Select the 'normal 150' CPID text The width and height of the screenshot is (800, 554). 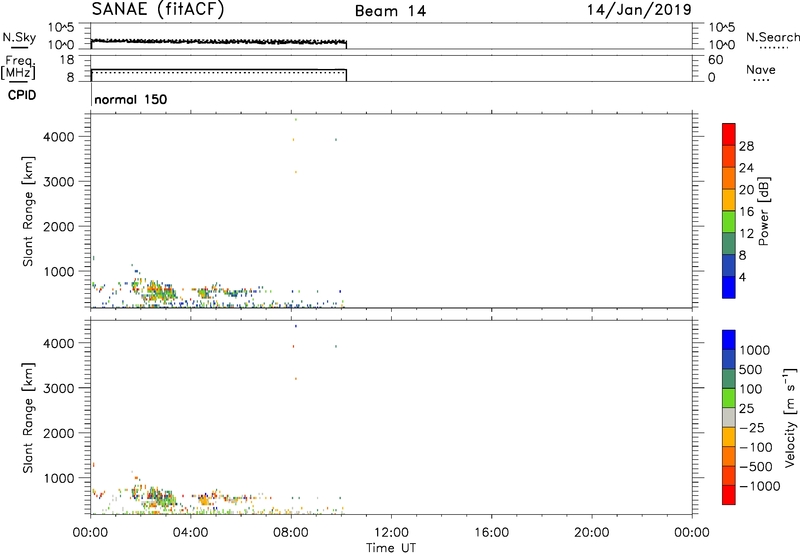tap(131, 99)
